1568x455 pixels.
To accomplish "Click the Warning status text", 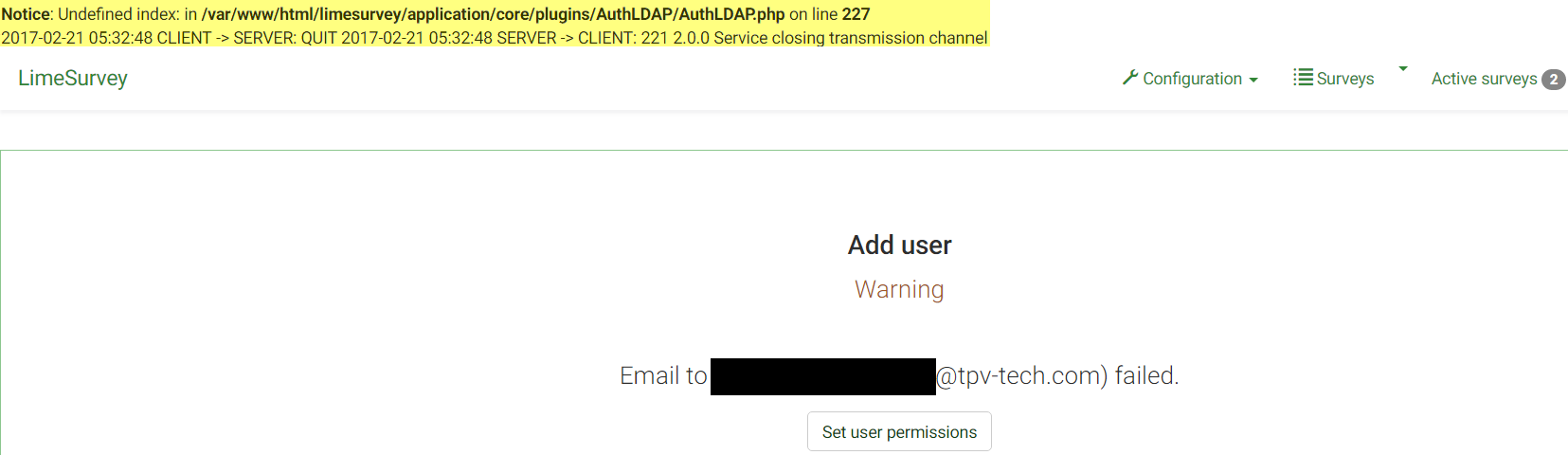I will (x=899, y=289).
